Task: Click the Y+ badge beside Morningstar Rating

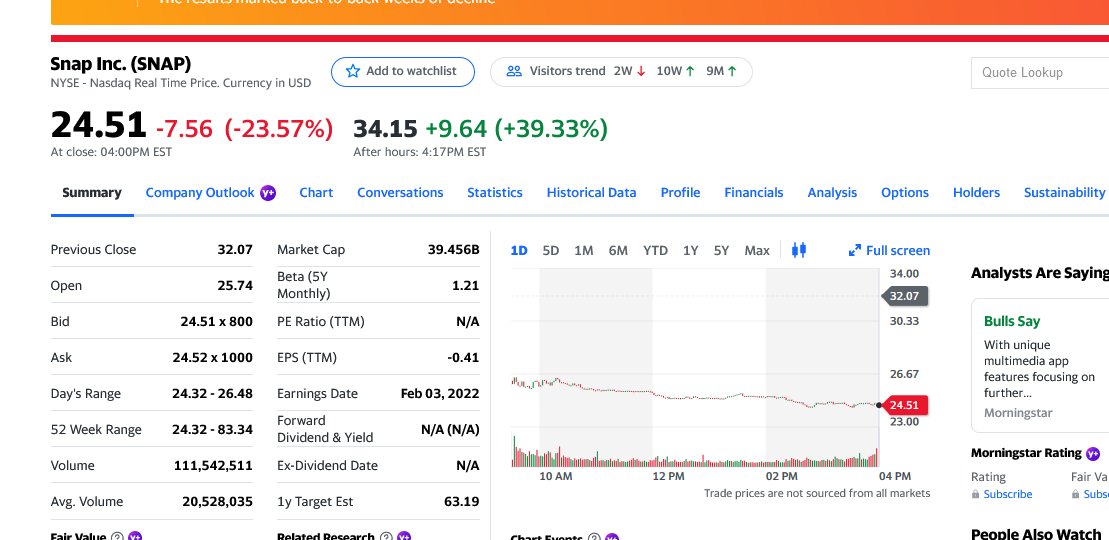Action: tap(1093, 454)
